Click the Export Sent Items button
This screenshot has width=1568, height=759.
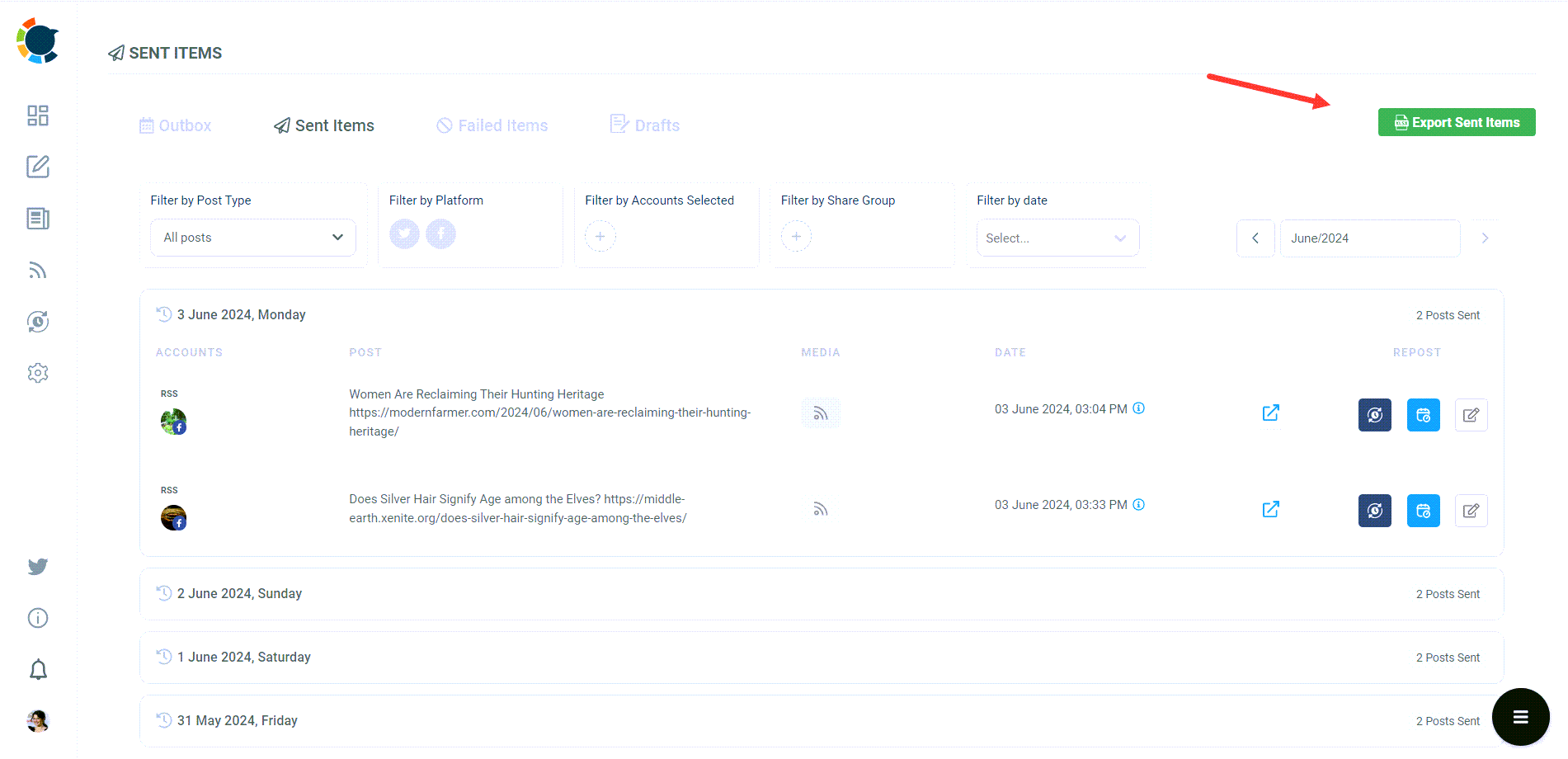coord(1457,121)
